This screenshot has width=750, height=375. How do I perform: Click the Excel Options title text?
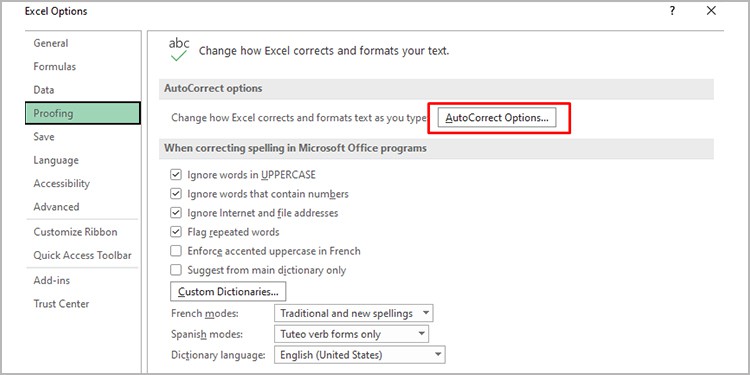[x=56, y=11]
